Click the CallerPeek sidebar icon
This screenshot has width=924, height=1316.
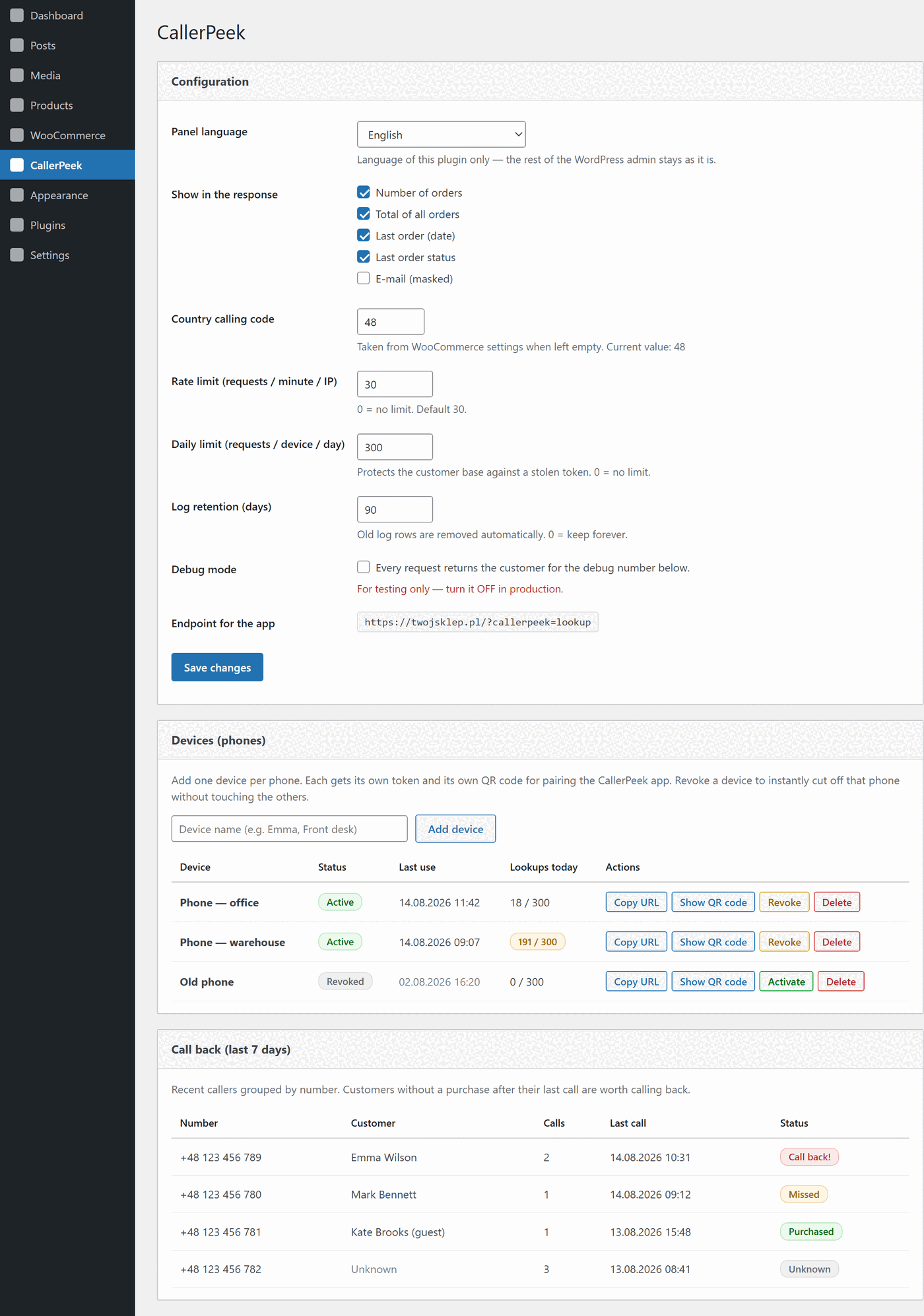[17, 165]
